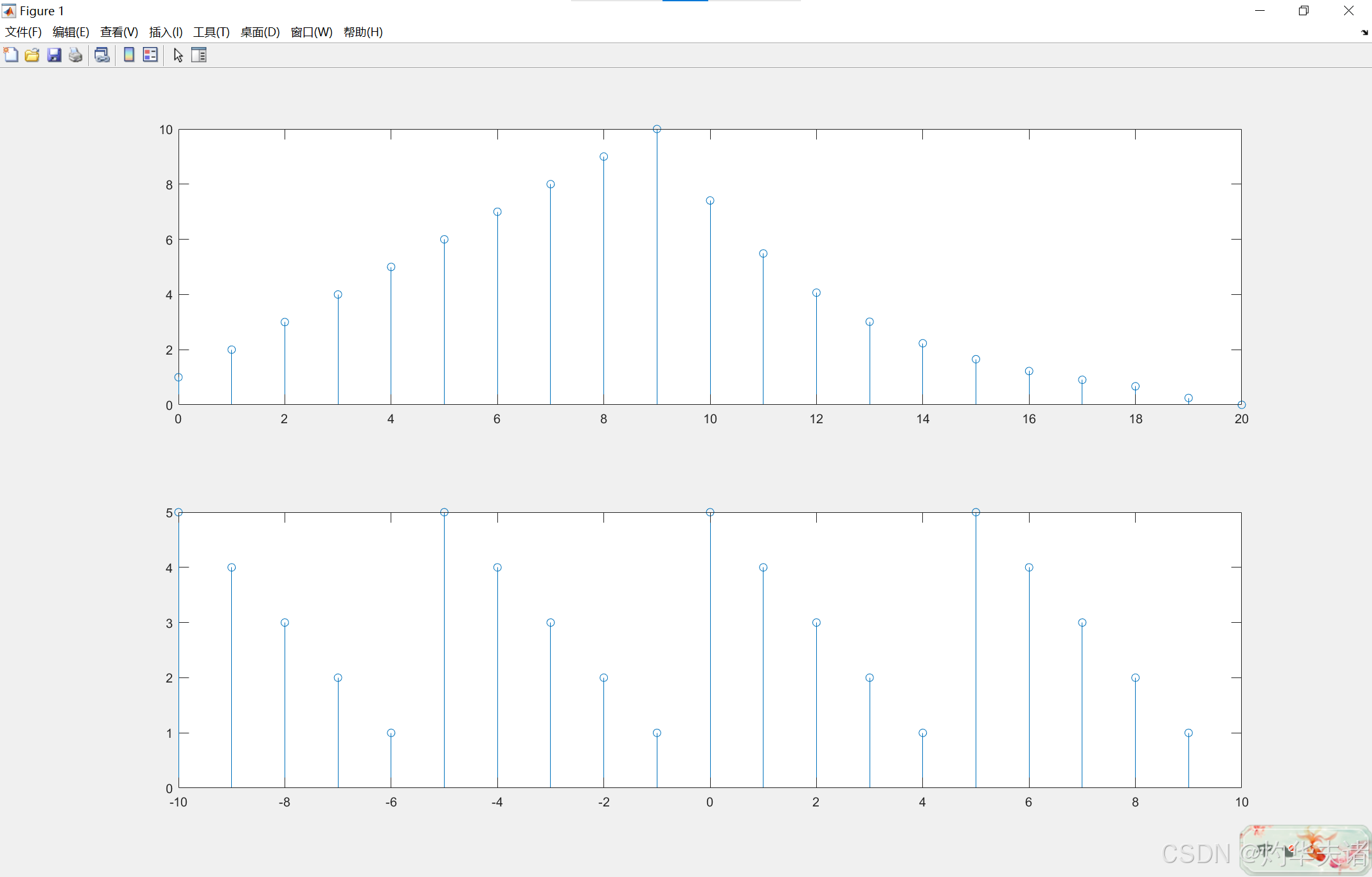The height and width of the screenshot is (877, 1372).
Task: Click the MATLAB logo in title bar
Action: (x=9, y=11)
